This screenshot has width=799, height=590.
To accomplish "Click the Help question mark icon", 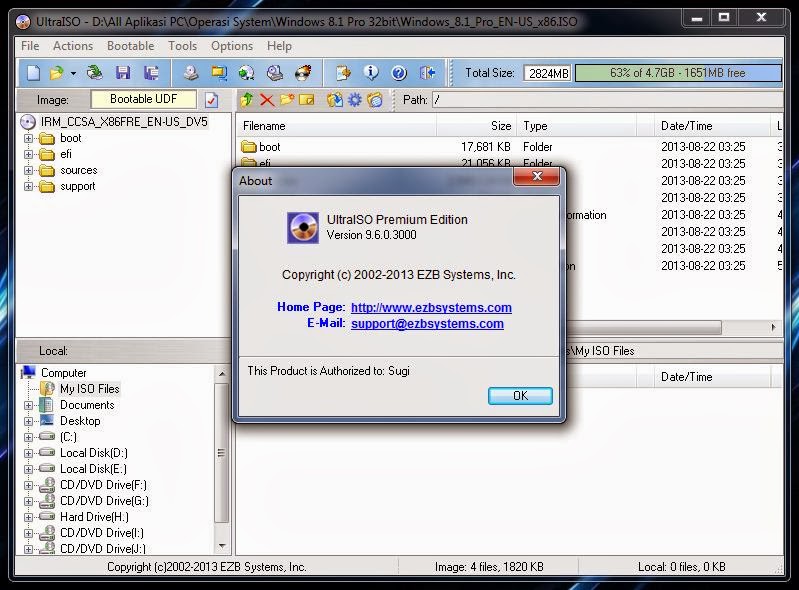I will pyautogui.click(x=399, y=73).
